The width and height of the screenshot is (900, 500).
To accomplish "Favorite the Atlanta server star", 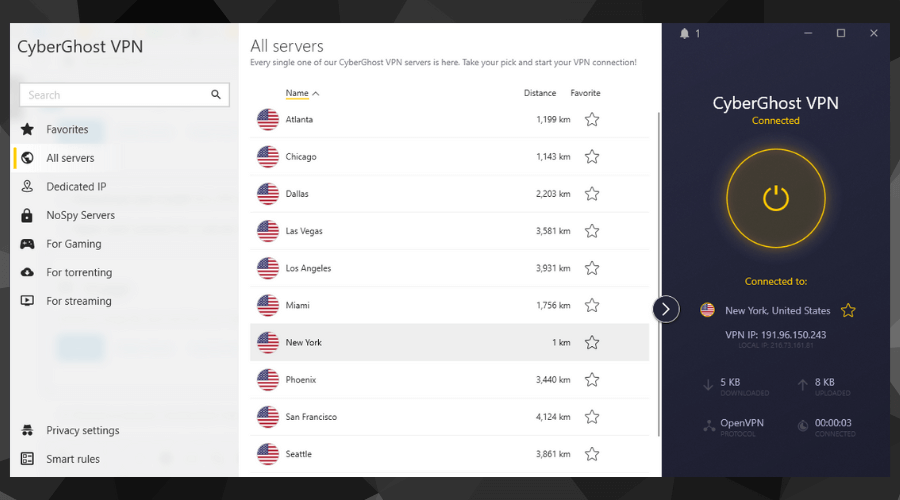I will pyautogui.click(x=592, y=119).
